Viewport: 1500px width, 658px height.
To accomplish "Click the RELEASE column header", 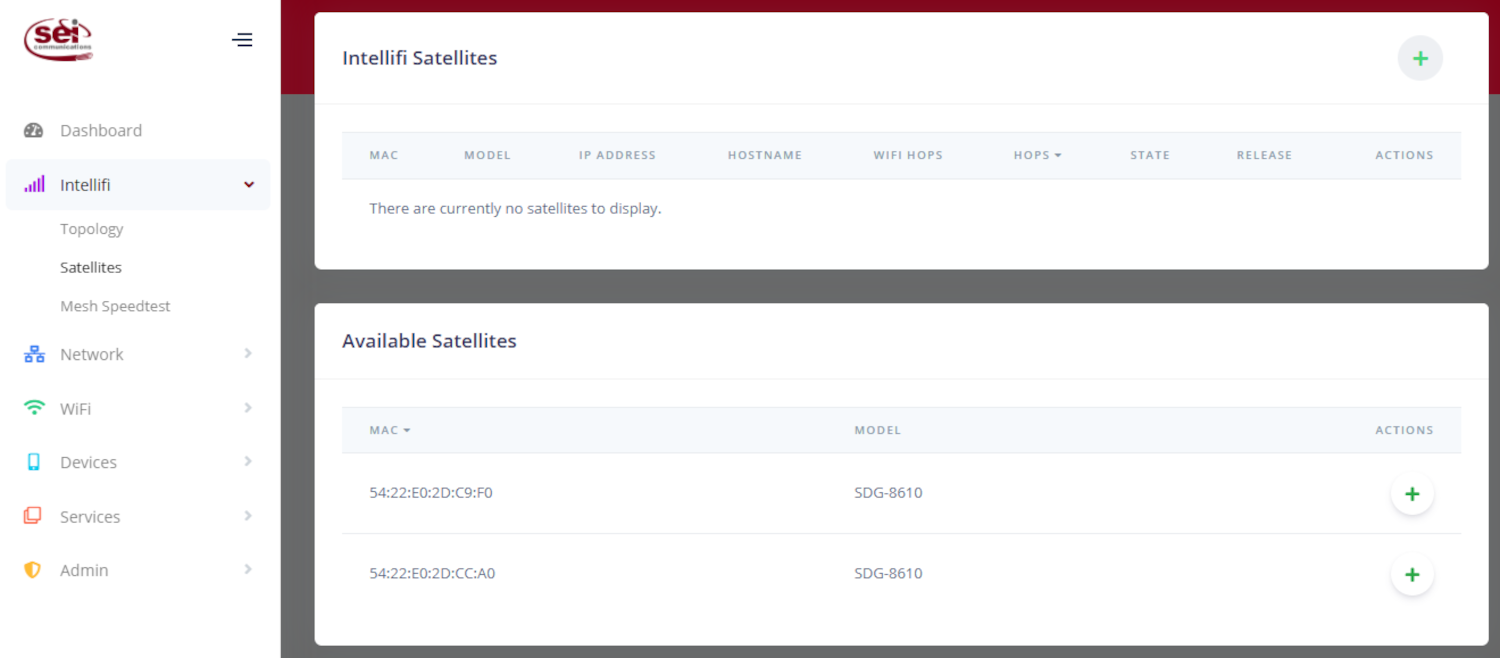I will click(x=1264, y=155).
